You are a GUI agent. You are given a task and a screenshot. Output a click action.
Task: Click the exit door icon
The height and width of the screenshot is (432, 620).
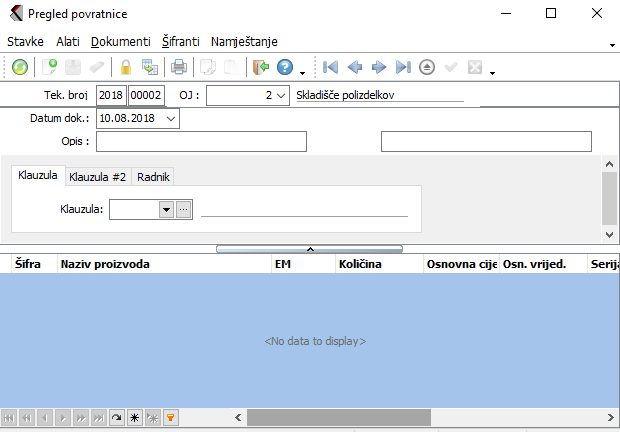coord(261,68)
